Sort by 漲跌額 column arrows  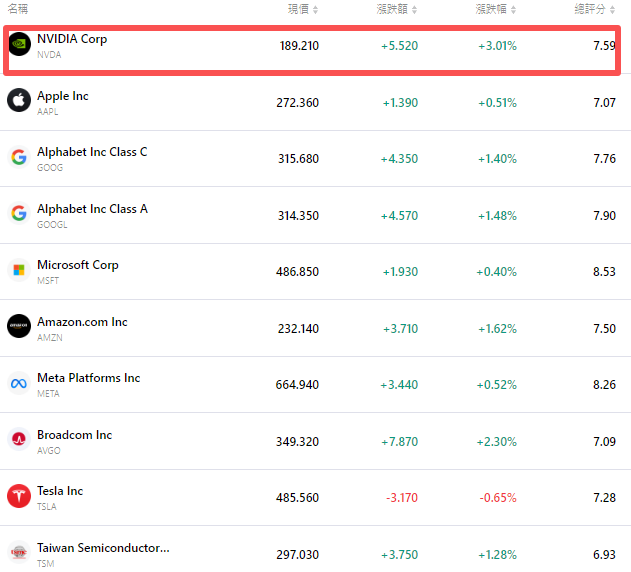(414, 10)
